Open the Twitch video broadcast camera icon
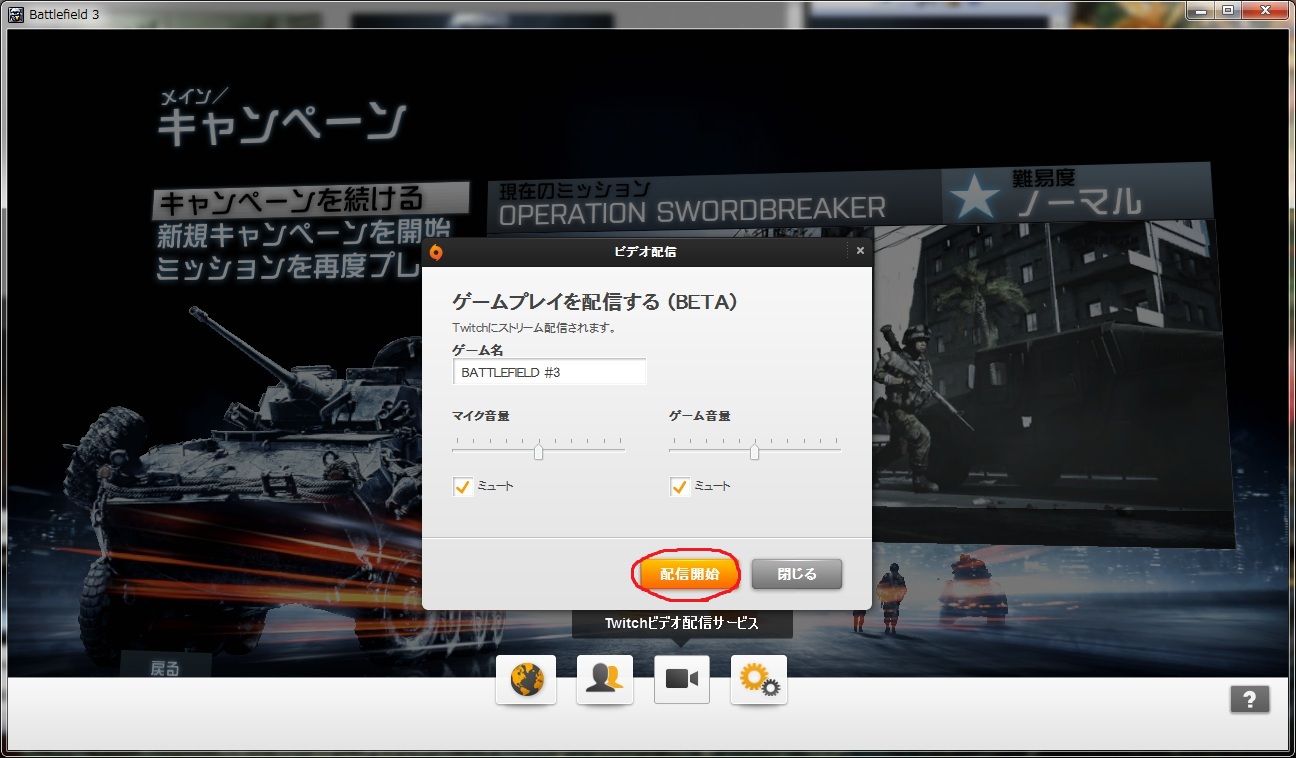The image size is (1296, 758). point(682,680)
